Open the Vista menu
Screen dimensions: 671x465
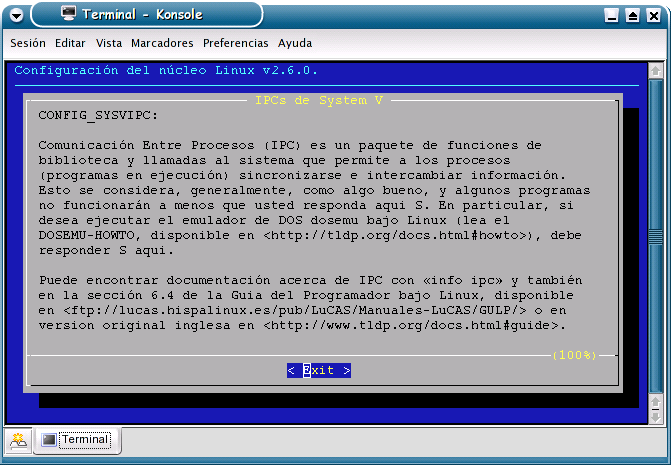[109, 43]
